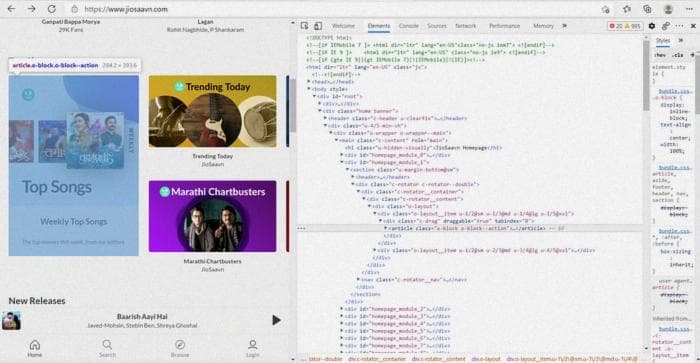The width and height of the screenshot is (700, 363).
Task: Click the inspect element picker icon
Action: point(304,26)
